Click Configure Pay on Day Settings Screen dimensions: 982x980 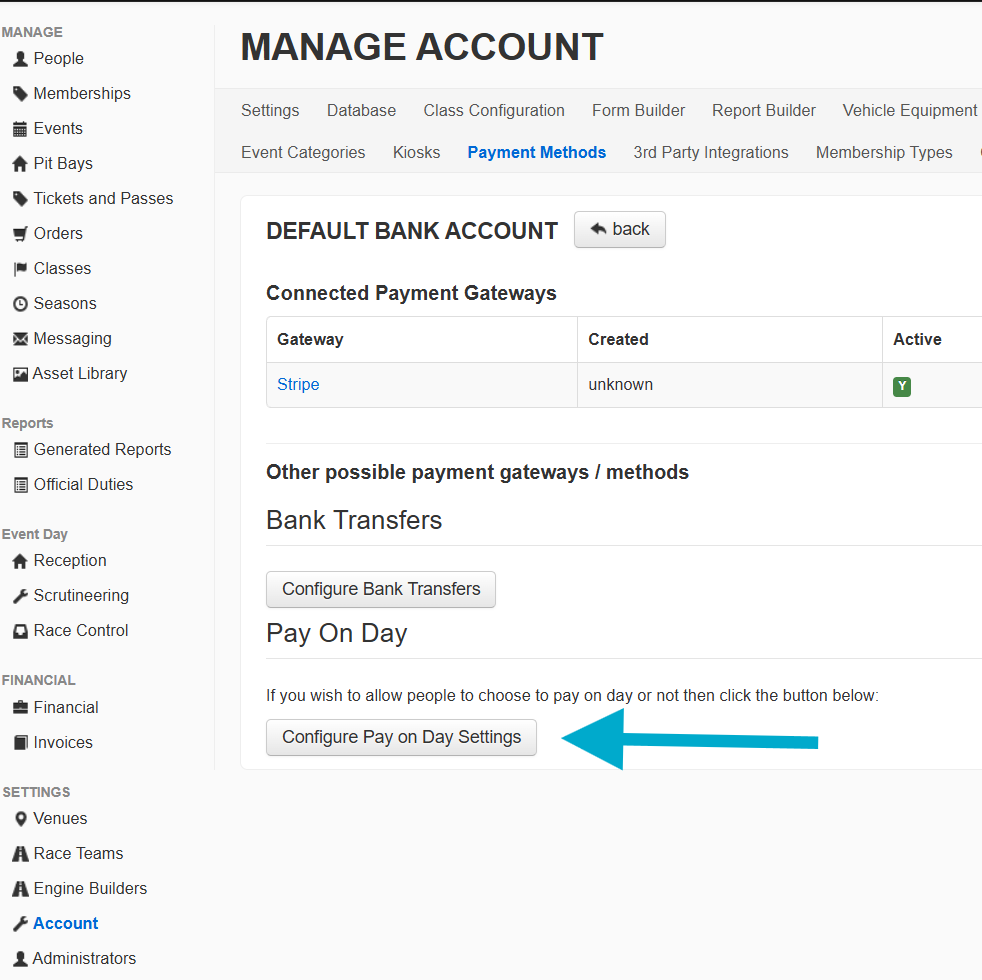point(401,737)
